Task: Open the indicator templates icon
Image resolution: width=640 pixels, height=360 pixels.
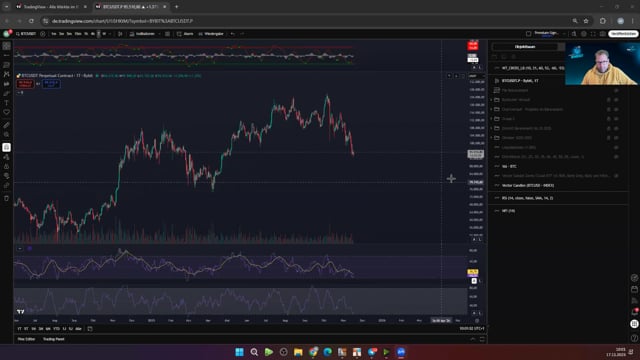Action: point(167,34)
